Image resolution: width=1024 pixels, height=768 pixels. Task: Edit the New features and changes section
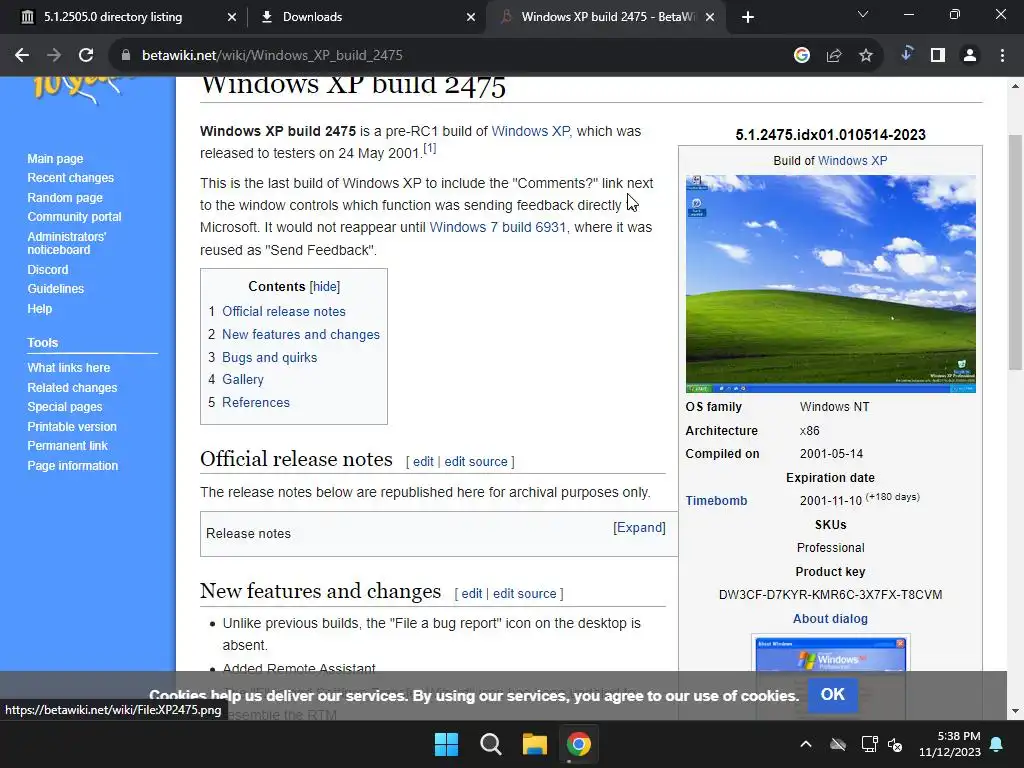coord(472,594)
